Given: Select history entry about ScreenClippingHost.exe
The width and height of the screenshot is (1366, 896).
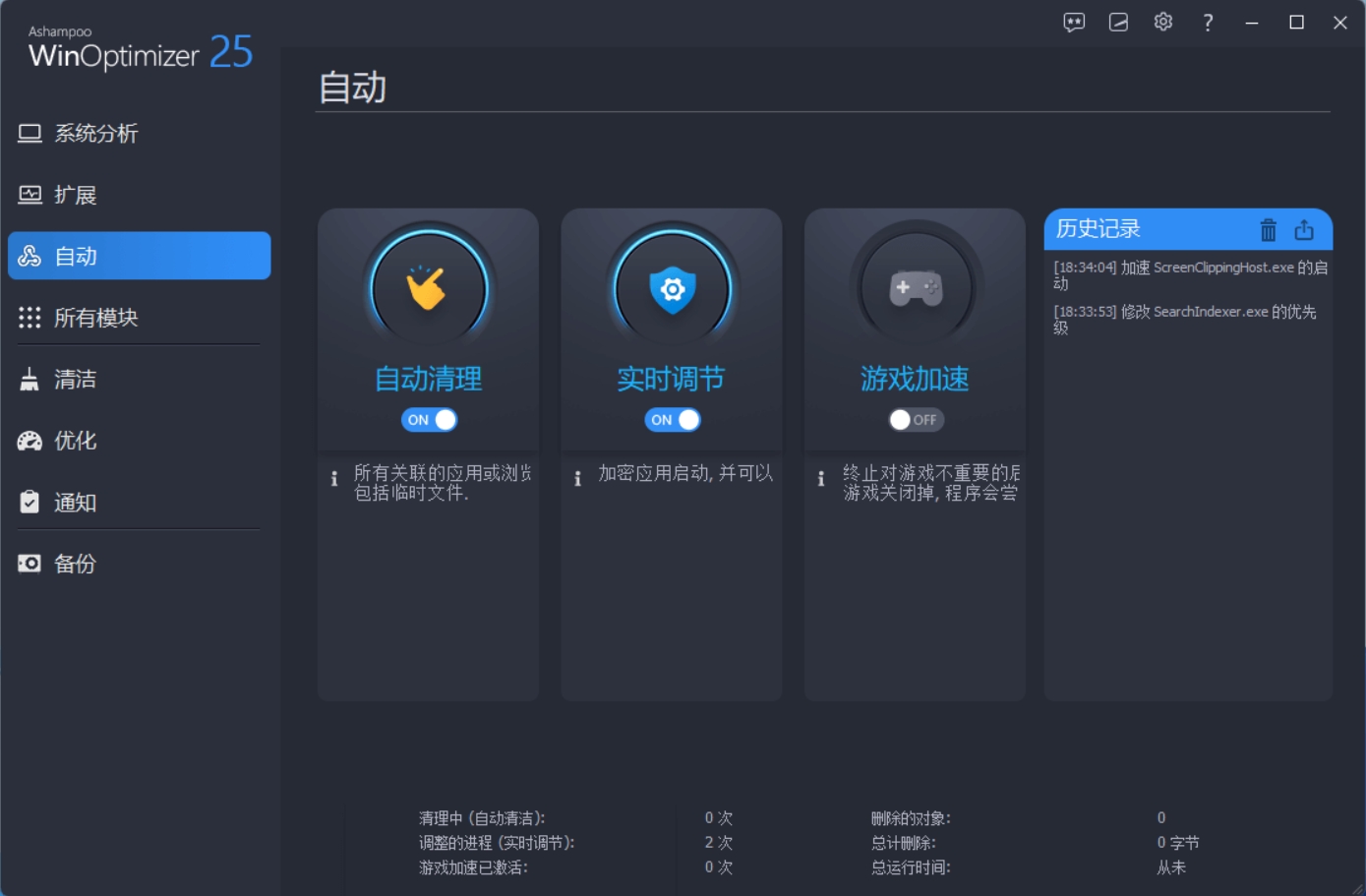Looking at the screenshot, I should [x=1190, y=275].
